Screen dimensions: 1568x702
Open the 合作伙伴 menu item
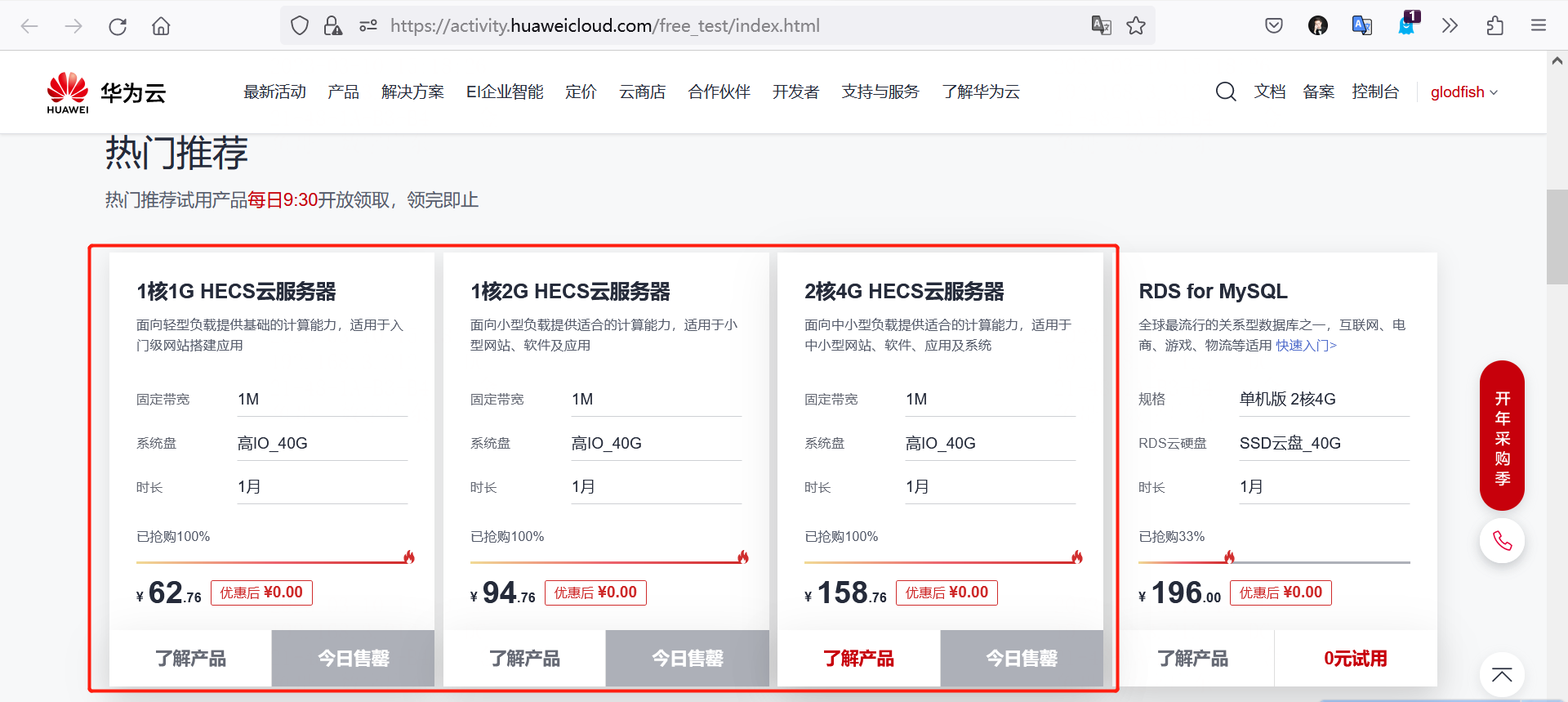[719, 92]
